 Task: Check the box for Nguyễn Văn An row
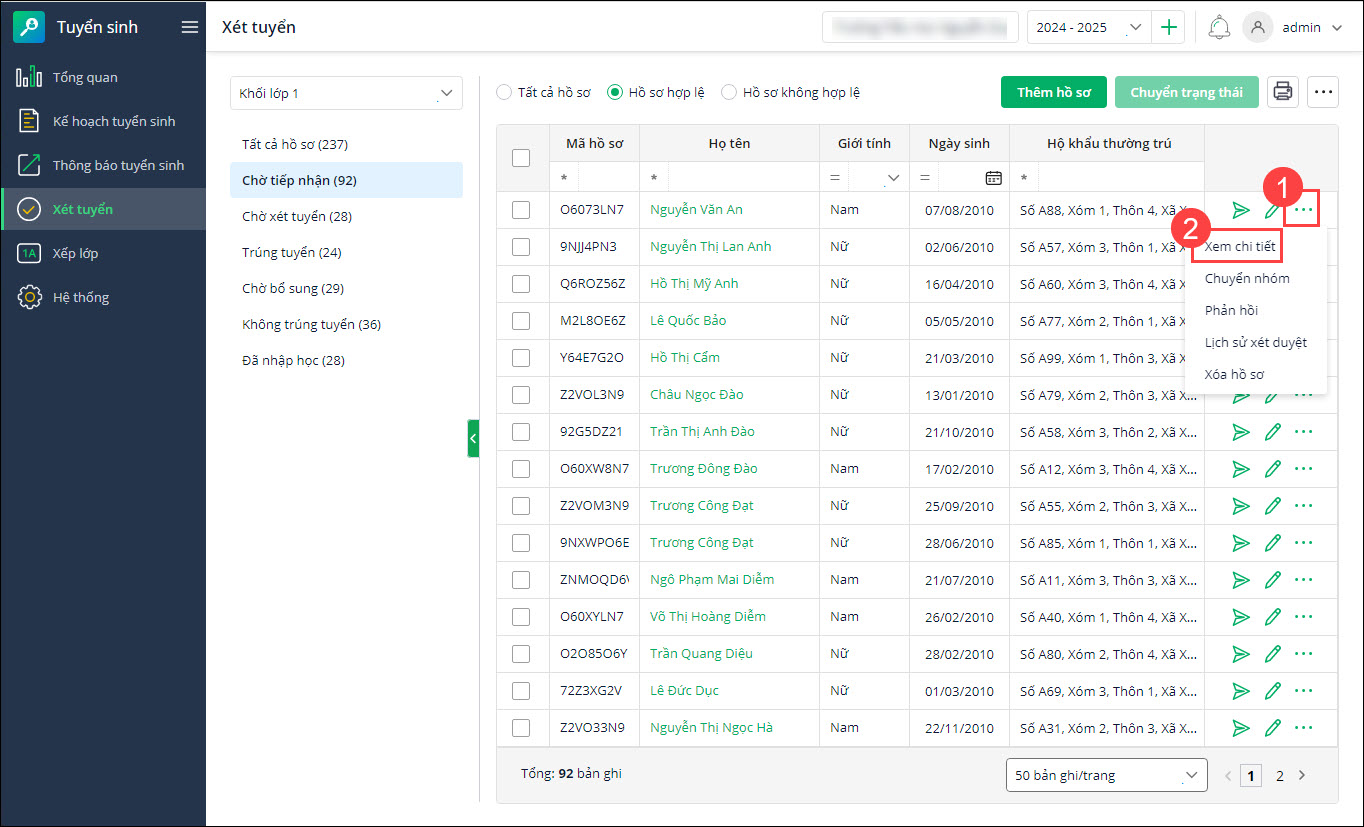521,210
